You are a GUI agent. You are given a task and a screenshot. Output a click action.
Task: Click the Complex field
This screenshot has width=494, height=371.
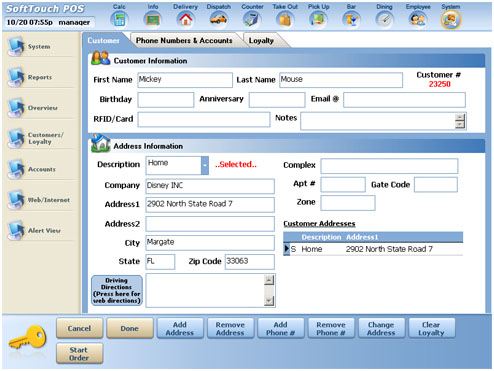click(x=389, y=166)
